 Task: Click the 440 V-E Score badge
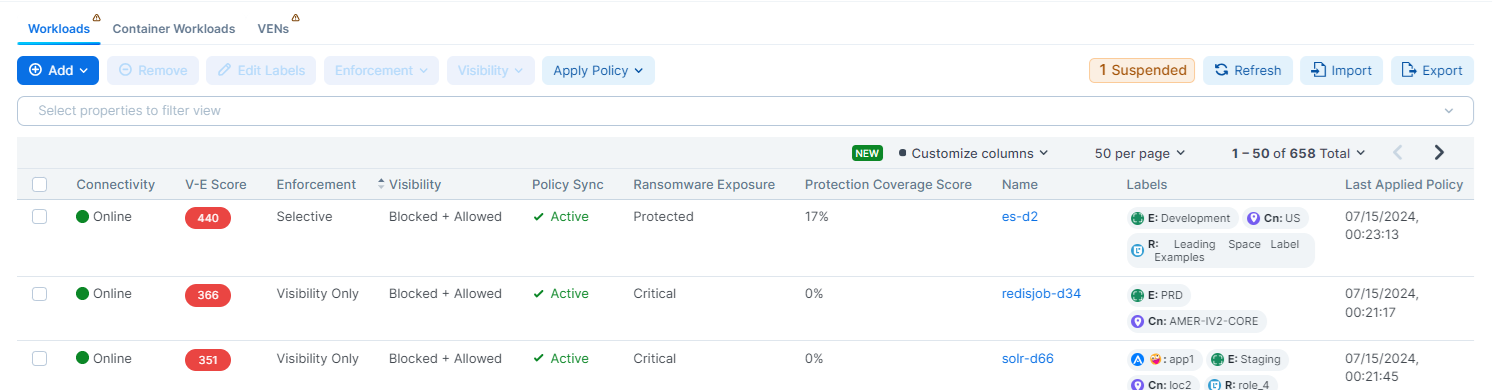(x=208, y=218)
